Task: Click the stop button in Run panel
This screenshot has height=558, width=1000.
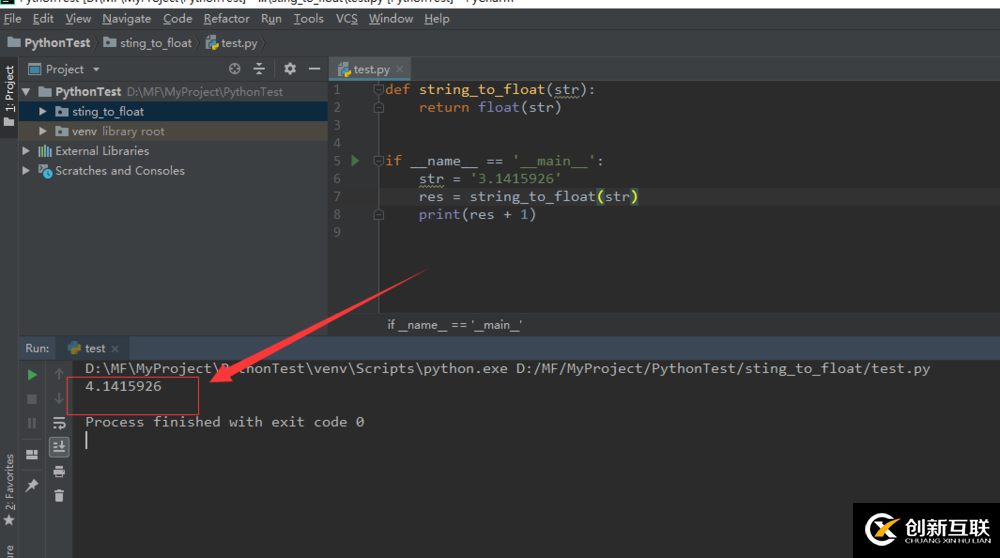Action: point(32,399)
